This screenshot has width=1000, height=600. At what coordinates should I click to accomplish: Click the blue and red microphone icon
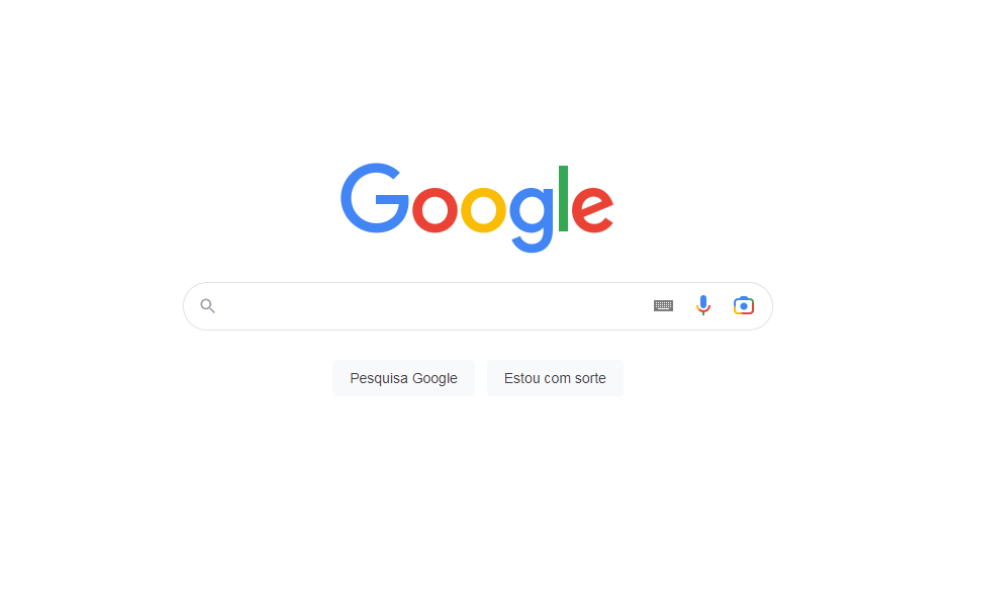(703, 305)
